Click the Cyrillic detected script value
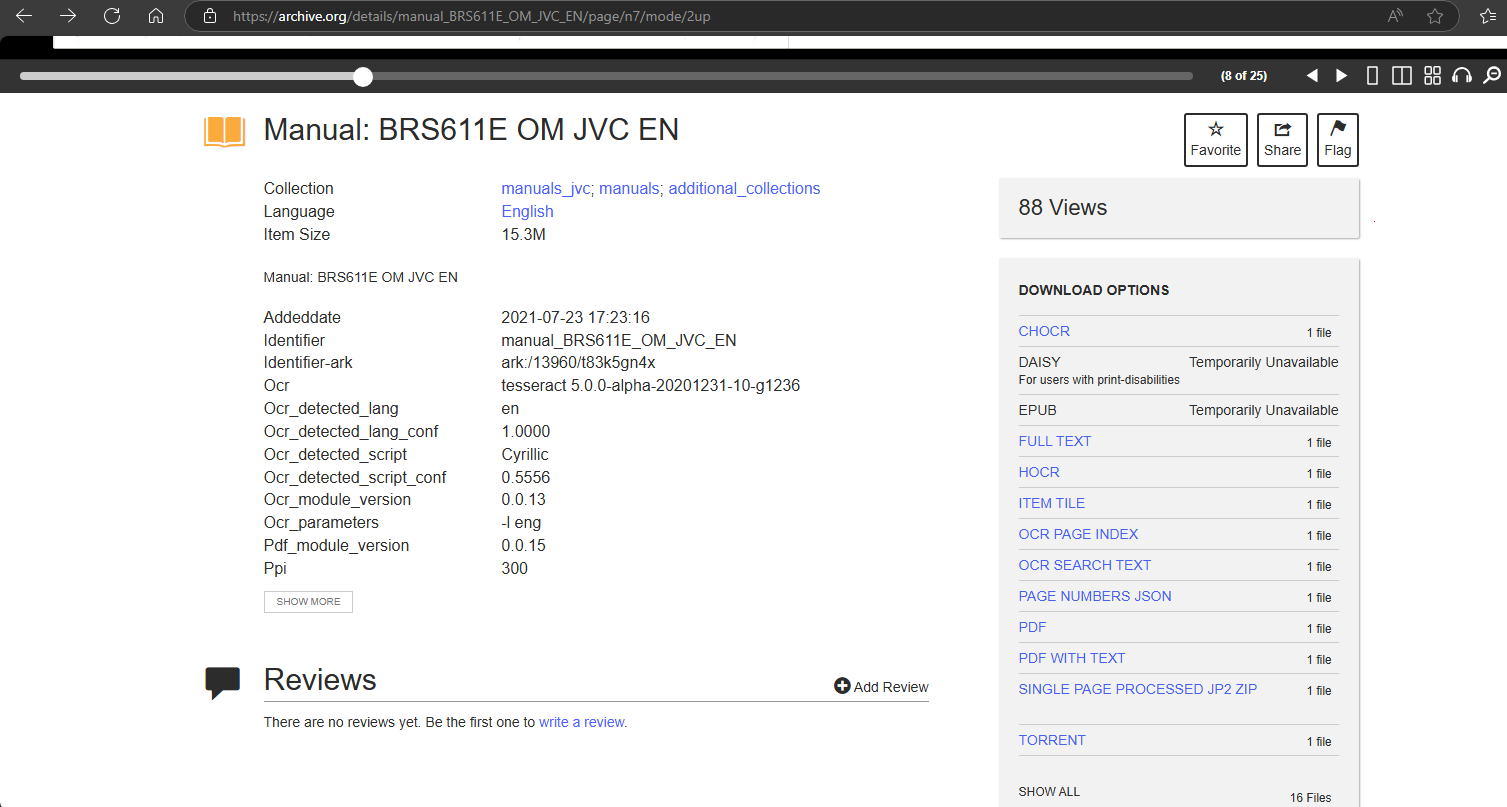 (x=525, y=454)
